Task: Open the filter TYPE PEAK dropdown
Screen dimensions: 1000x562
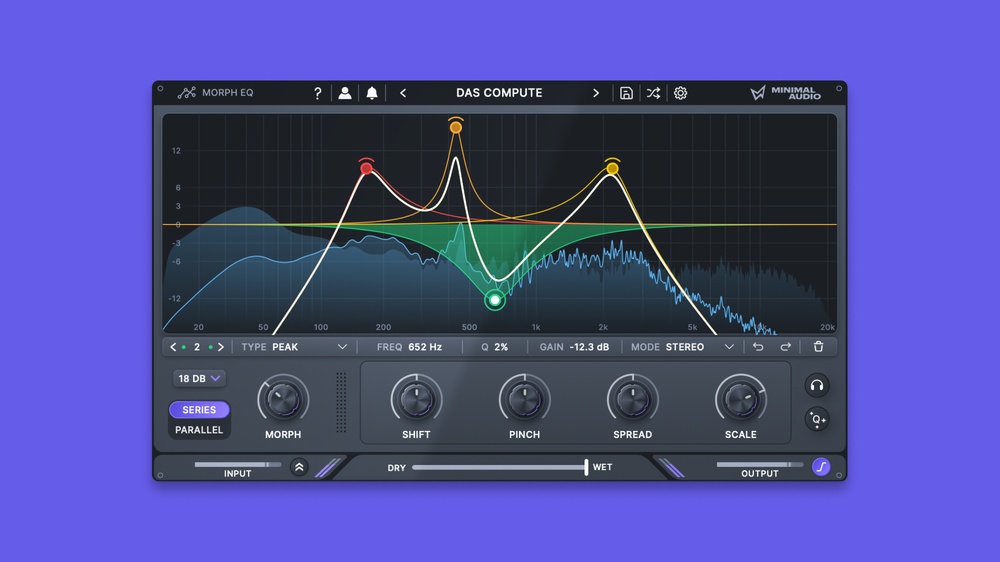Action: pos(294,347)
